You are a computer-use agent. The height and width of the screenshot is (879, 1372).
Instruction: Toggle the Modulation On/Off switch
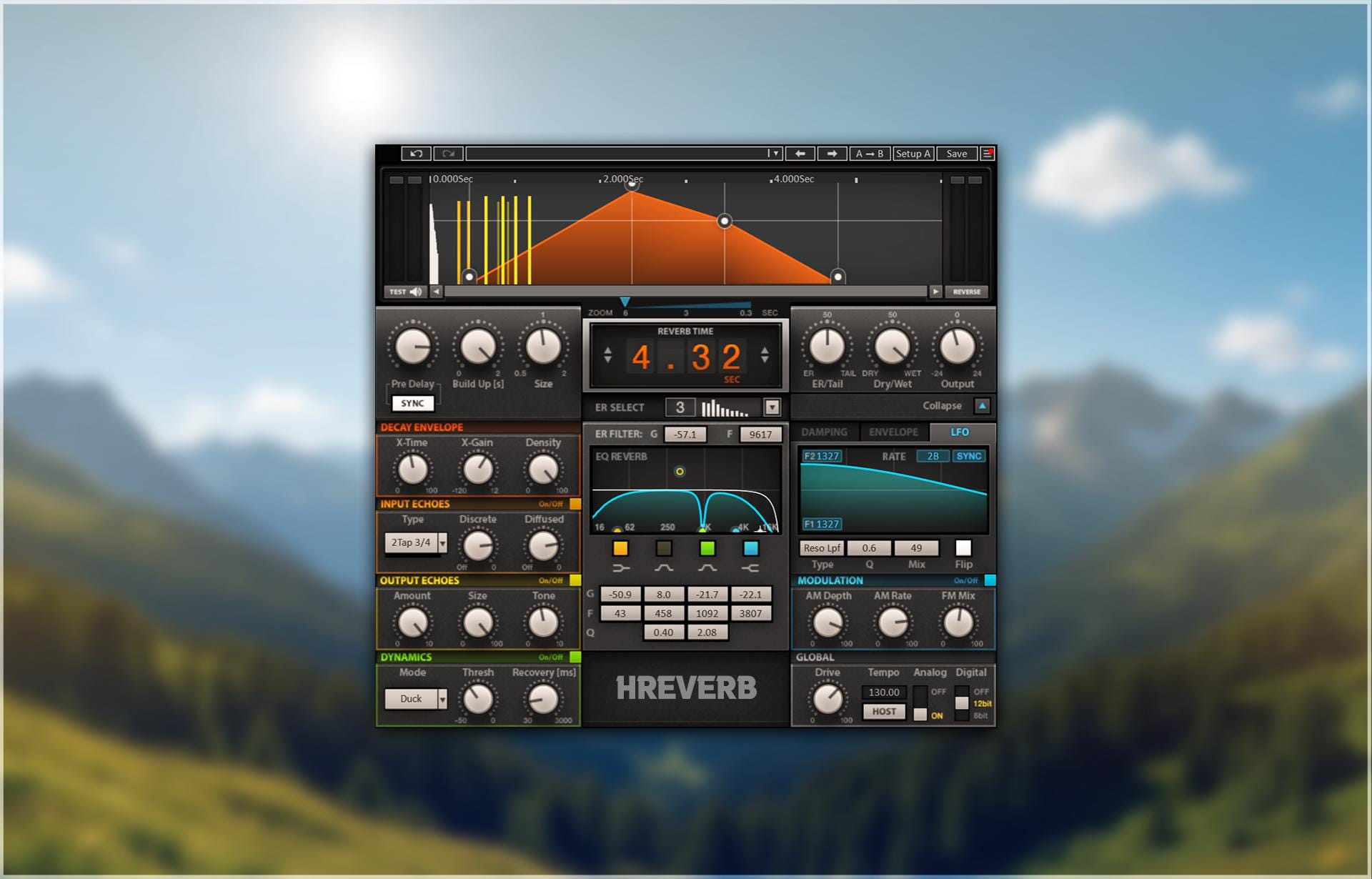(x=990, y=580)
